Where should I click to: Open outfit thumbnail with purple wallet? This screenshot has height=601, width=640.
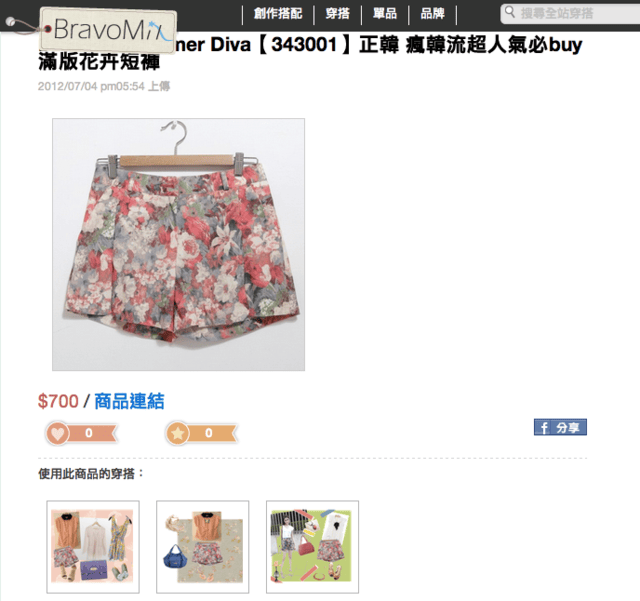(x=93, y=547)
